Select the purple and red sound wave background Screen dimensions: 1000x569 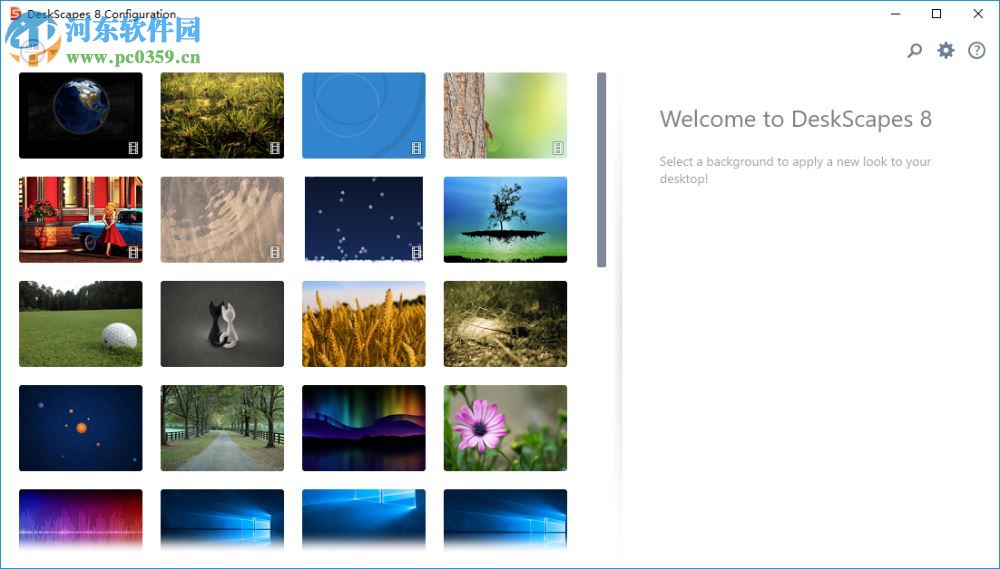[x=81, y=519]
